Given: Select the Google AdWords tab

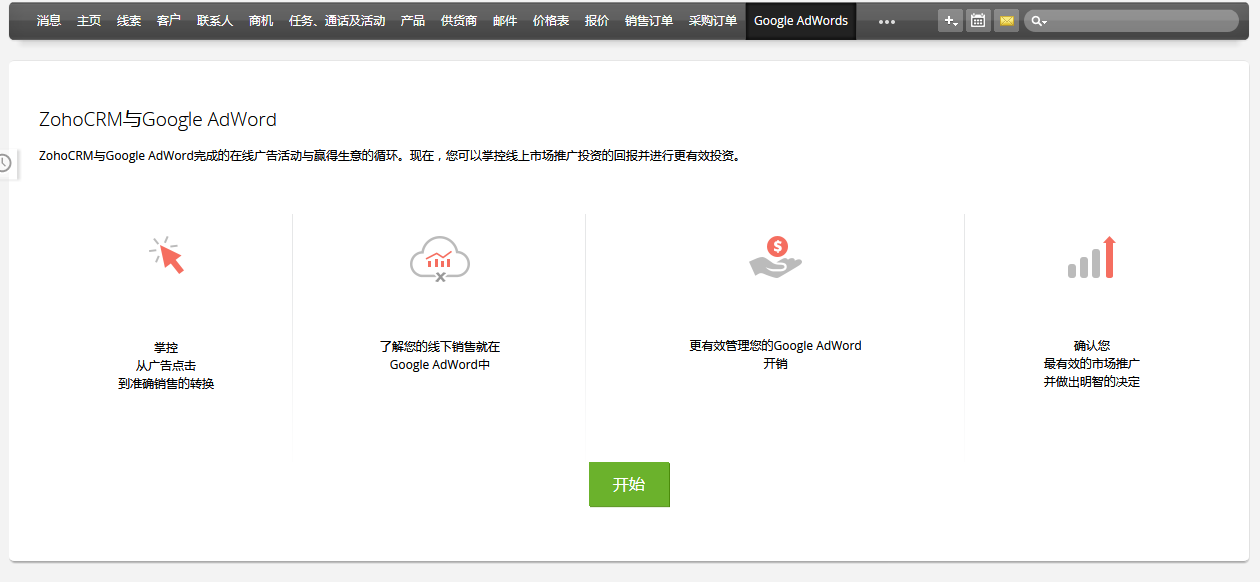Looking at the screenshot, I should [x=801, y=20].
